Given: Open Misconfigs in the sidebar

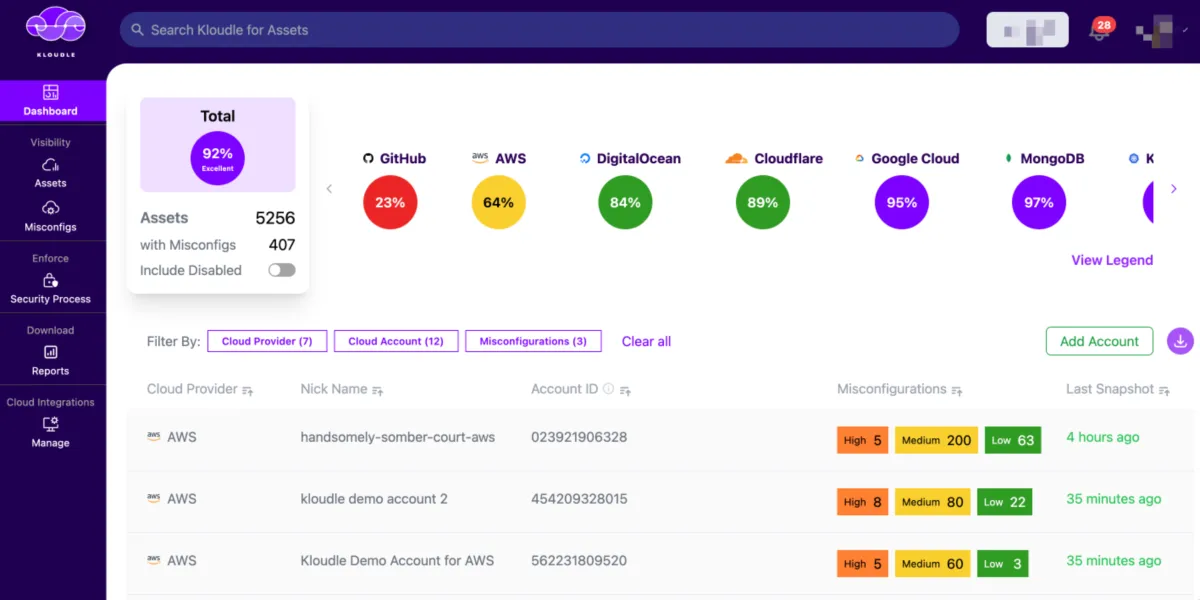Looking at the screenshot, I should (50, 216).
